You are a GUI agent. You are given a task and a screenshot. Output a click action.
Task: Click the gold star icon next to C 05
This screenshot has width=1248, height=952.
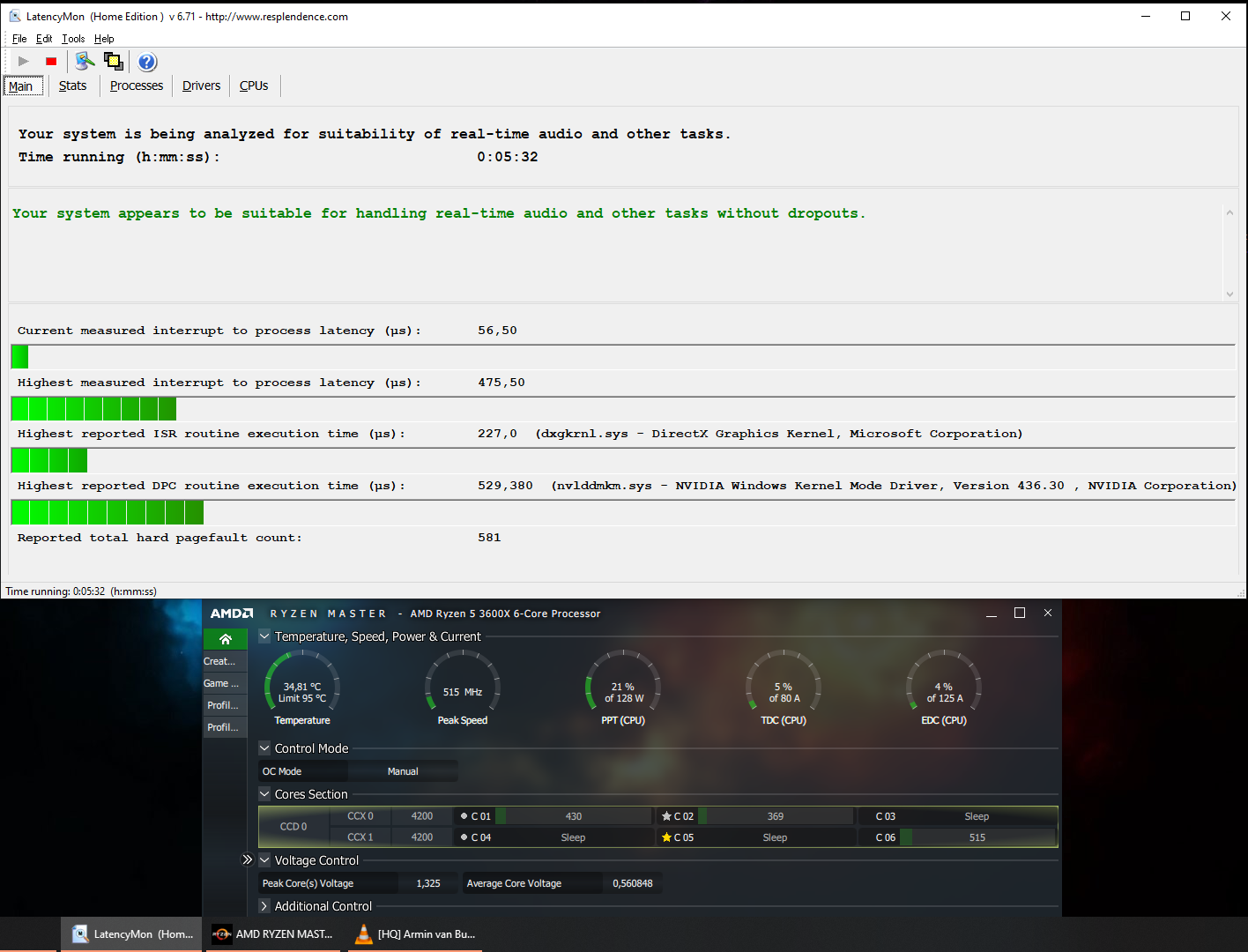(x=667, y=837)
